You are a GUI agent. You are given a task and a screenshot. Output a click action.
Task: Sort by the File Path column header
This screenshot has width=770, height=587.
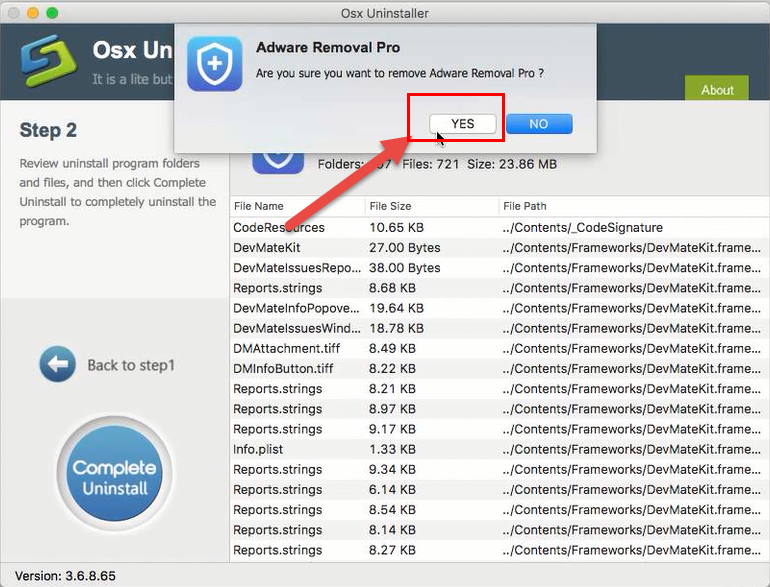point(634,206)
